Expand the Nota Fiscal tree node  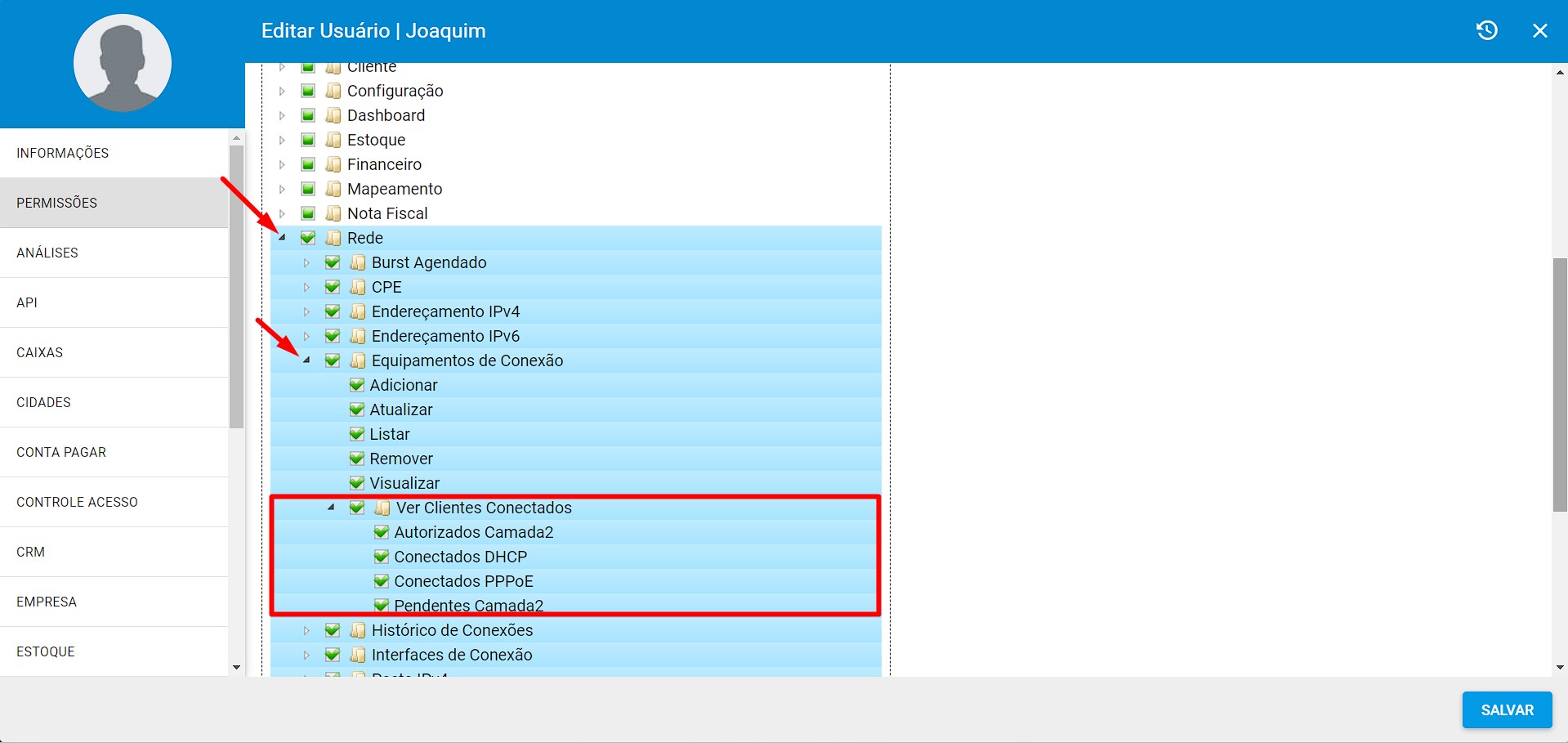[282, 213]
